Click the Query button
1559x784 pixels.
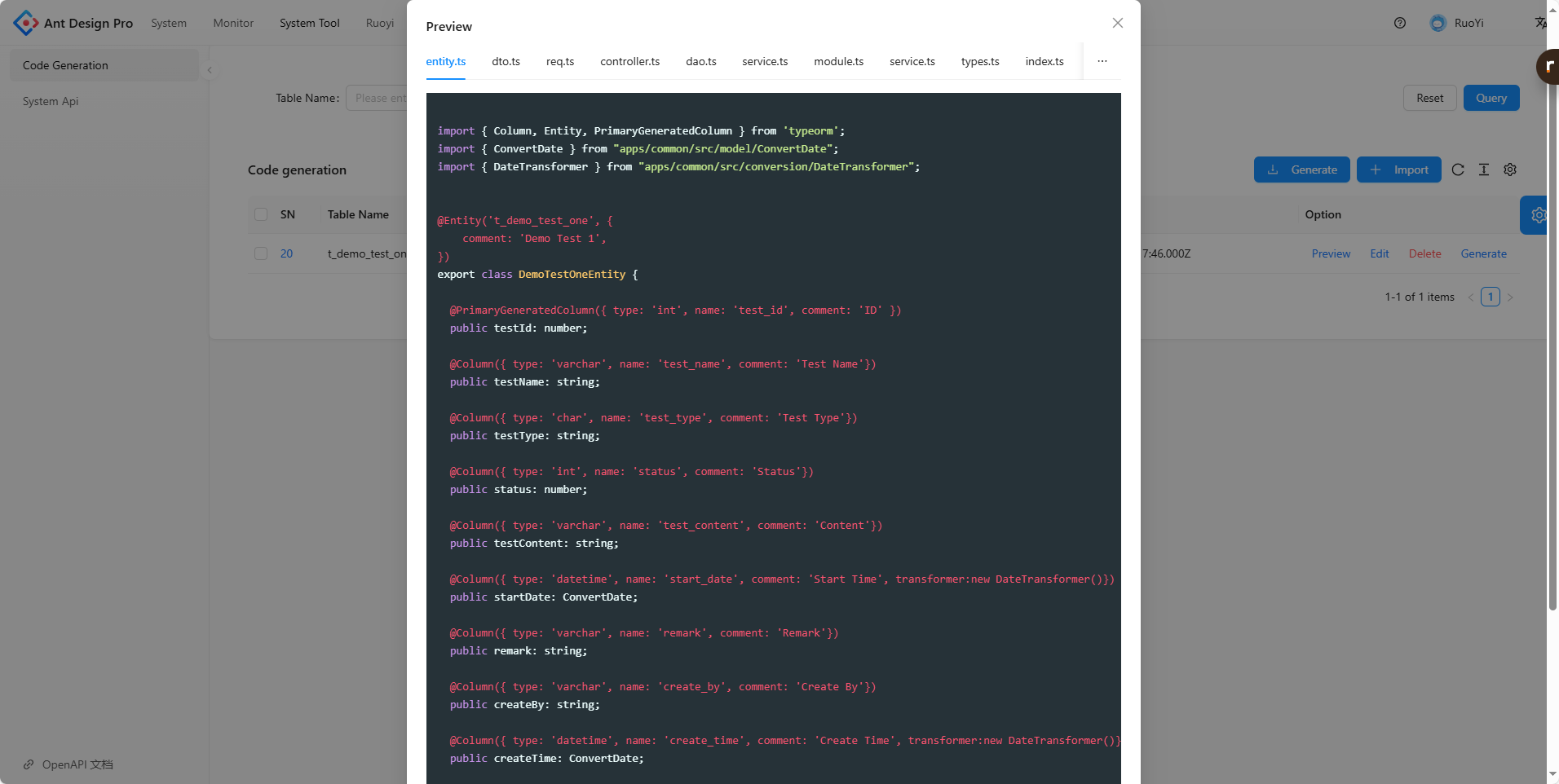[x=1491, y=98]
